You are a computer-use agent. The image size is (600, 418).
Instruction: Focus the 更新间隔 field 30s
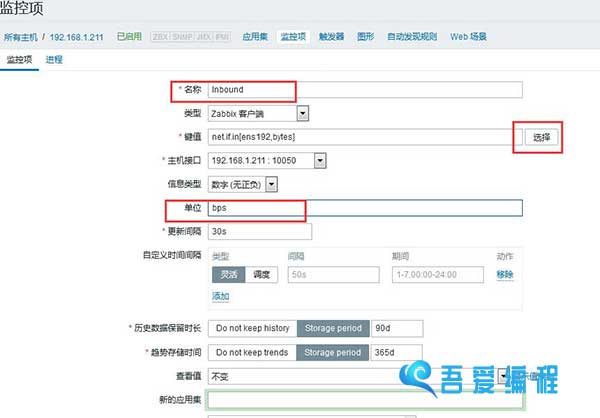(260, 232)
